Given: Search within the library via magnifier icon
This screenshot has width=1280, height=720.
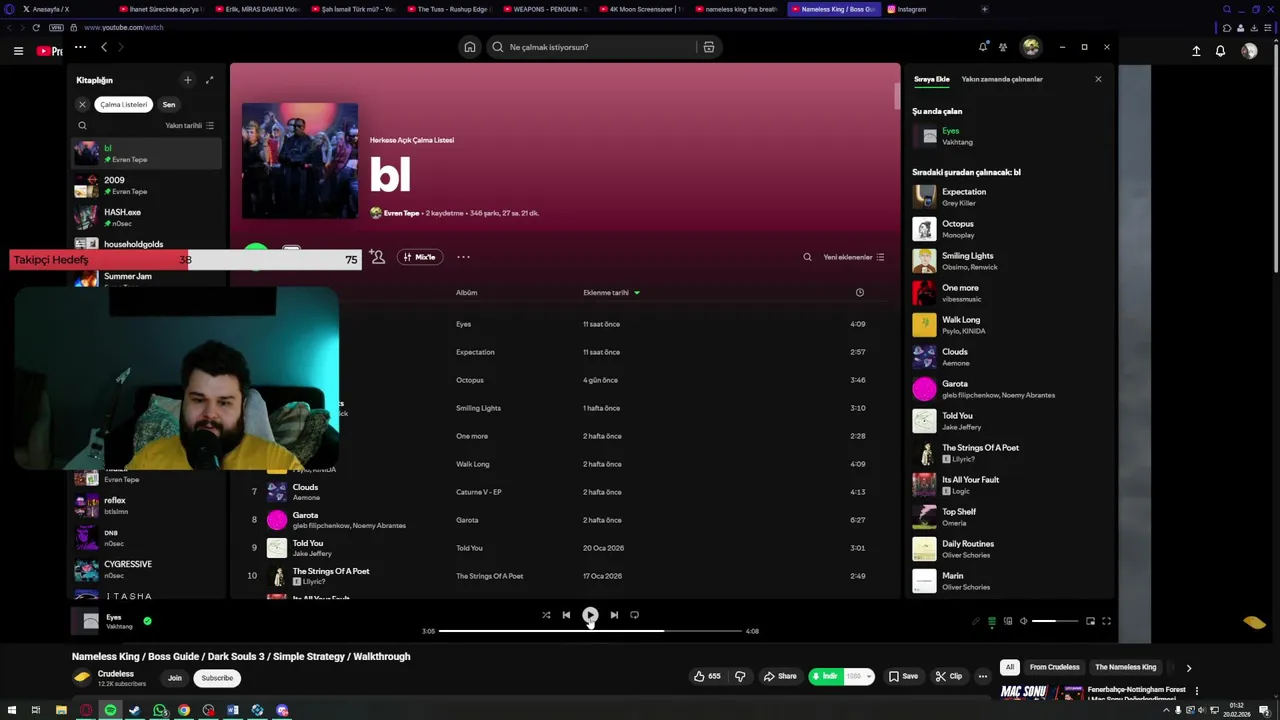Looking at the screenshot, I should click(82, 126).
